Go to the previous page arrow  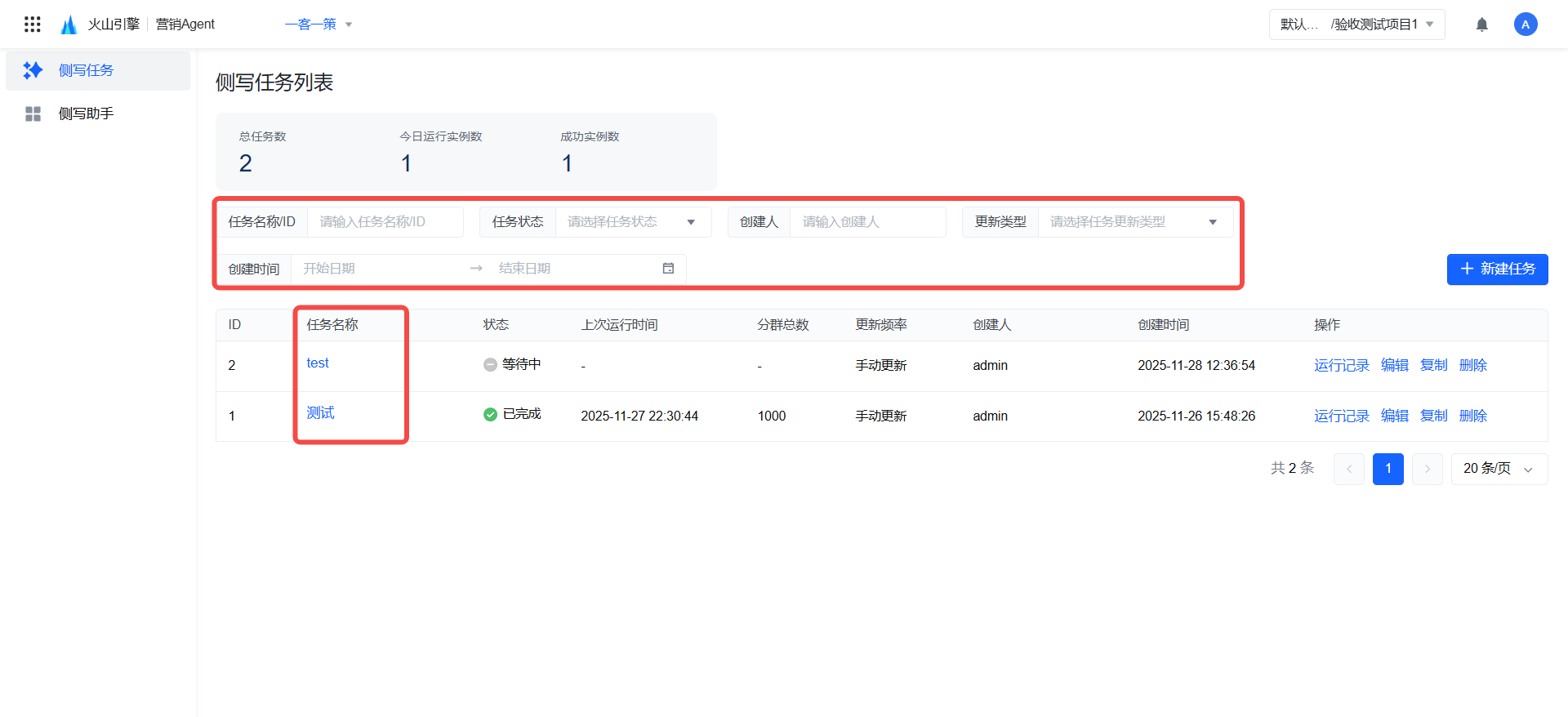[1348, 469]
